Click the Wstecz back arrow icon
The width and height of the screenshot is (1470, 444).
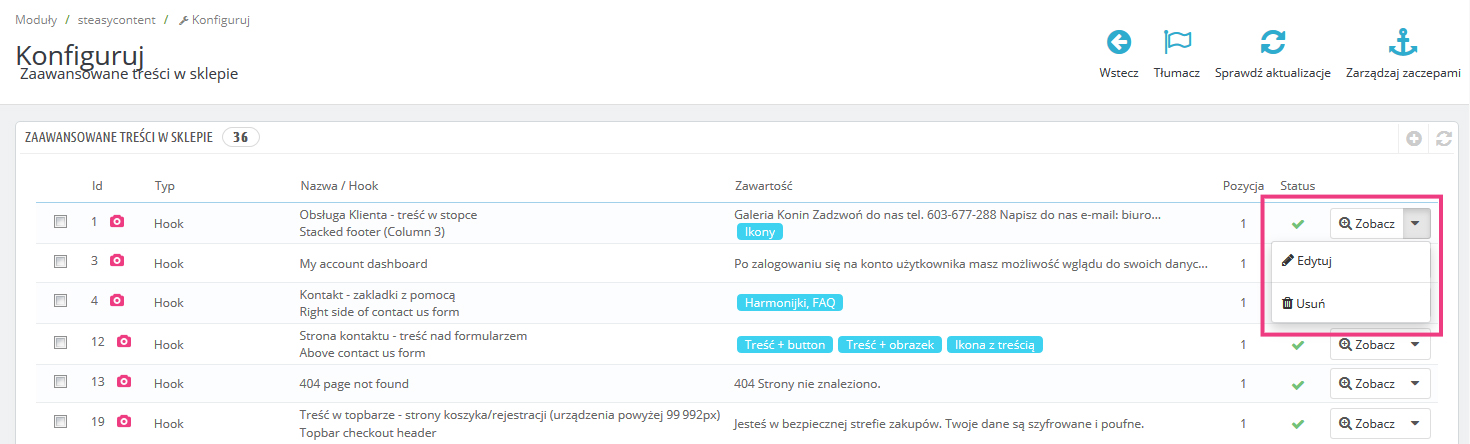pos(1118,43)
